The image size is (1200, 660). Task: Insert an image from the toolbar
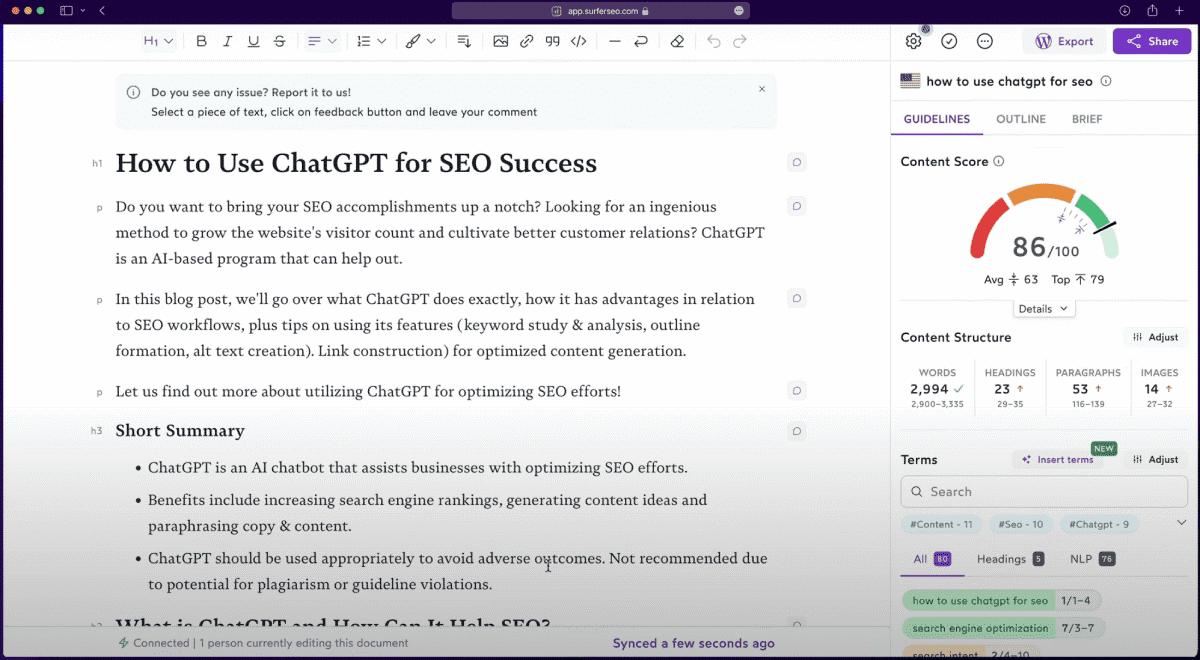500,41
